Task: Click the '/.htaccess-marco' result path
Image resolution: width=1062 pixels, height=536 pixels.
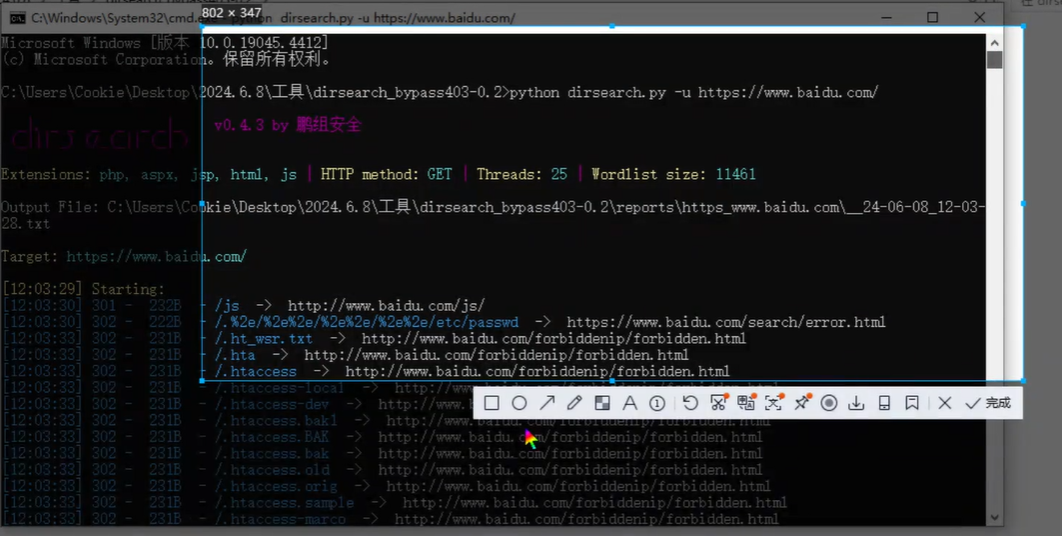Action: click(280, 519)
